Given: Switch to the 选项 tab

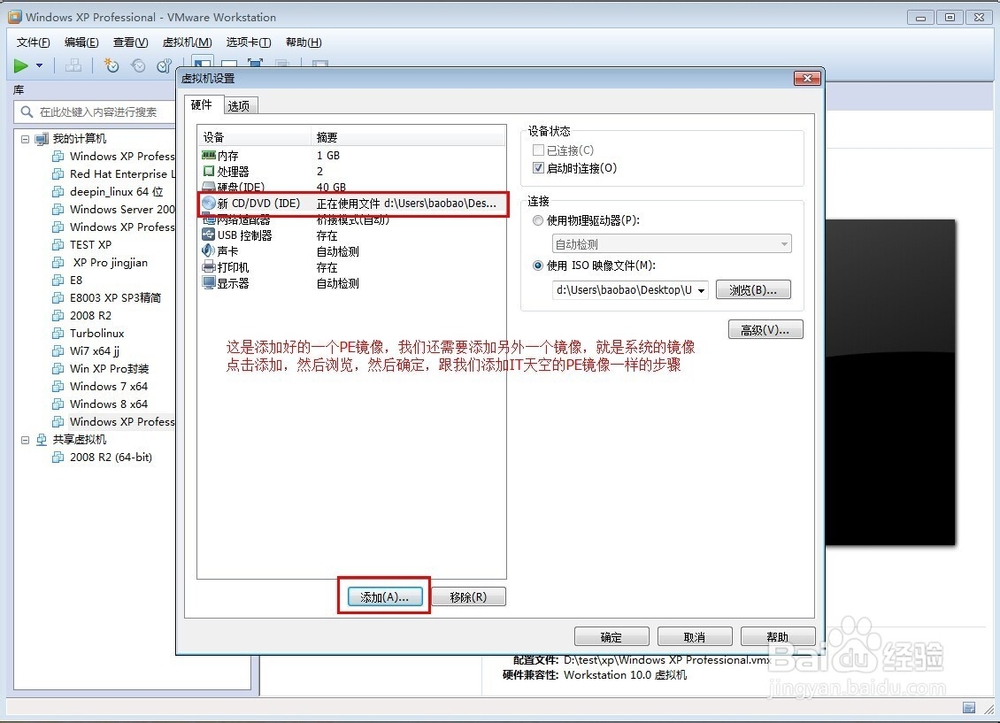Looking at the screenshot, I should click(240, 106).
